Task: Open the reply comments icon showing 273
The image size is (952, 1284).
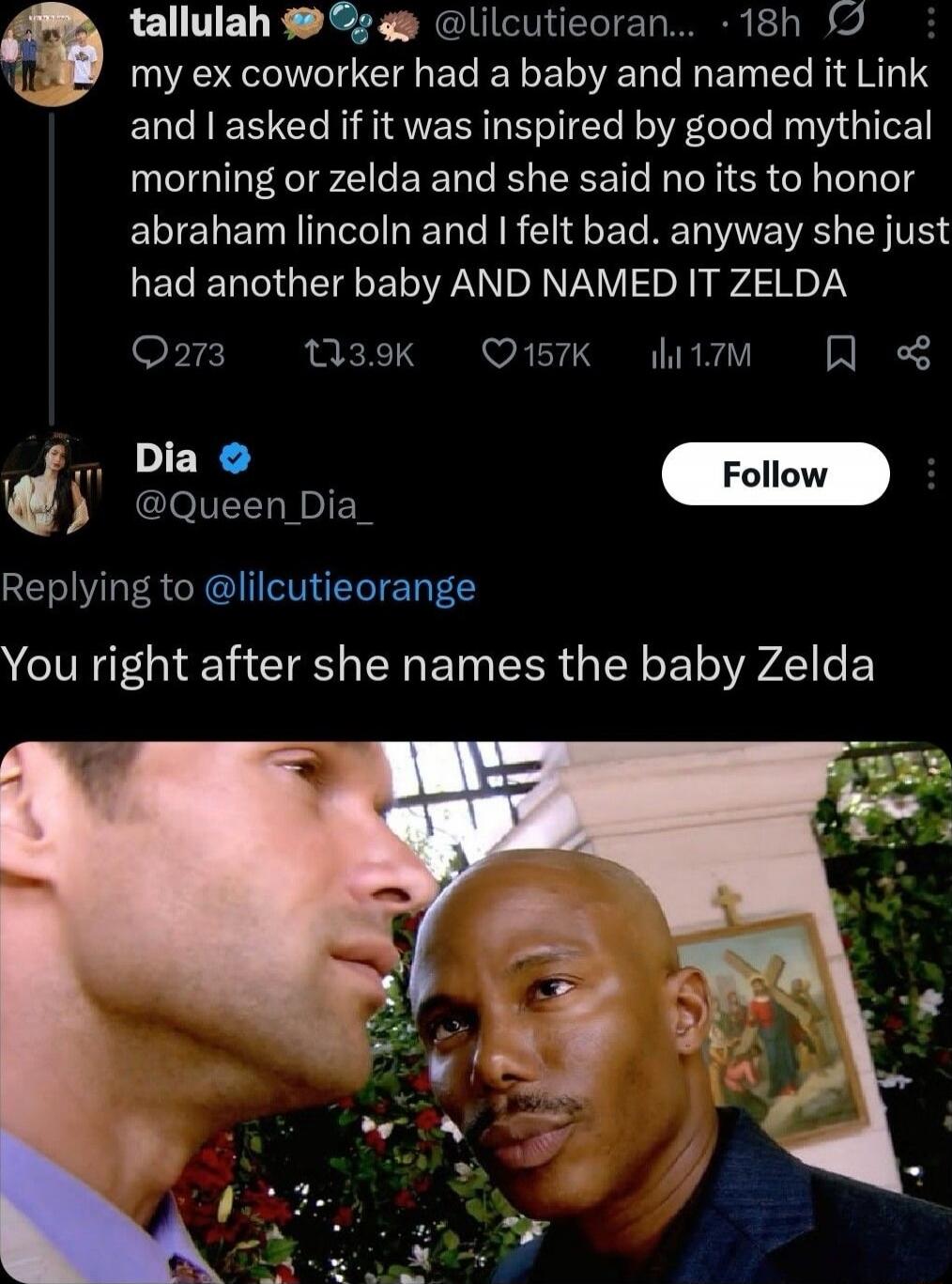Action: (x=178, y=353)
